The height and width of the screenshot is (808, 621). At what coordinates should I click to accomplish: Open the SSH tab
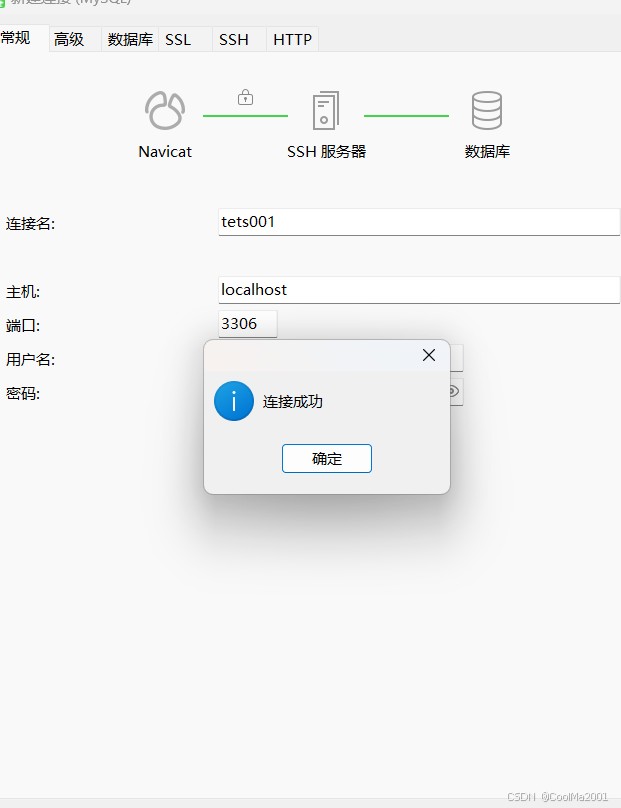pos(239,40)
